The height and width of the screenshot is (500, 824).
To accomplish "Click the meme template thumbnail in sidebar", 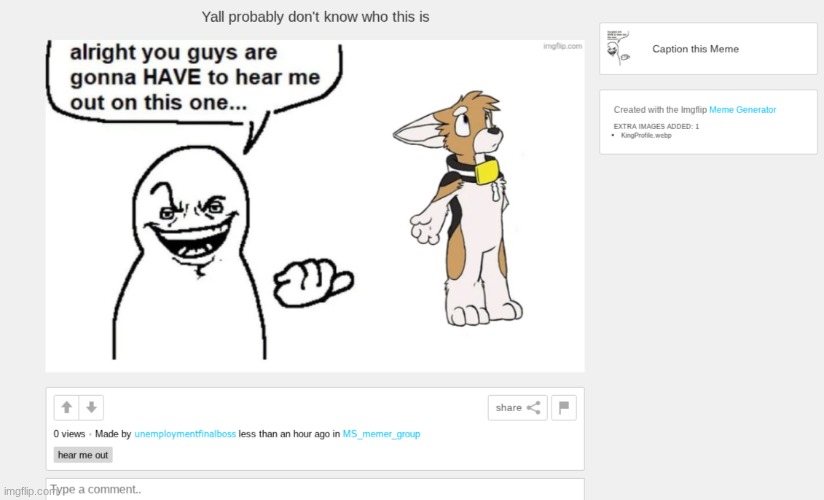I will pyautogui.click(x=619, y=48).
